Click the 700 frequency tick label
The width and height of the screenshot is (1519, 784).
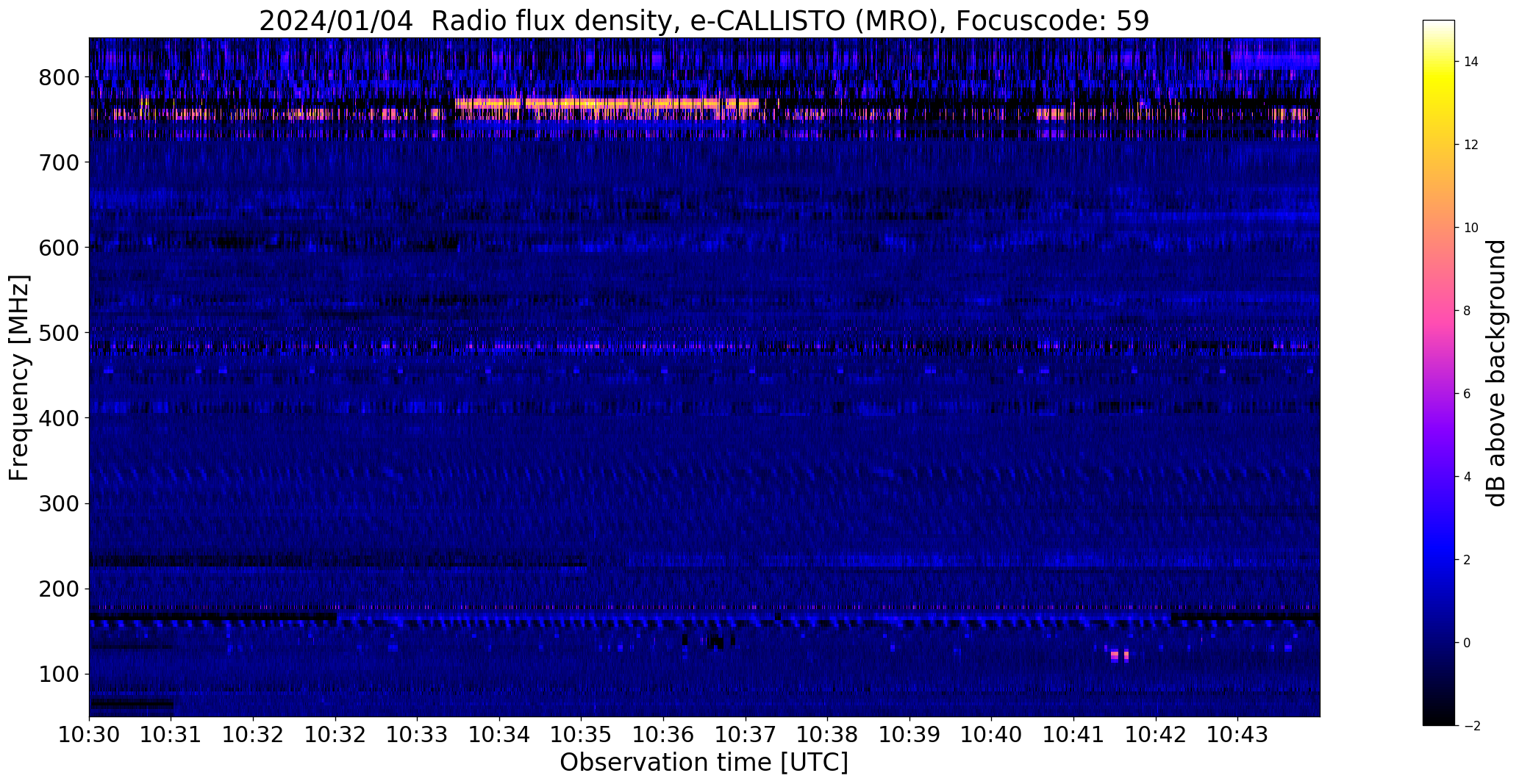[x=59, y=162]
